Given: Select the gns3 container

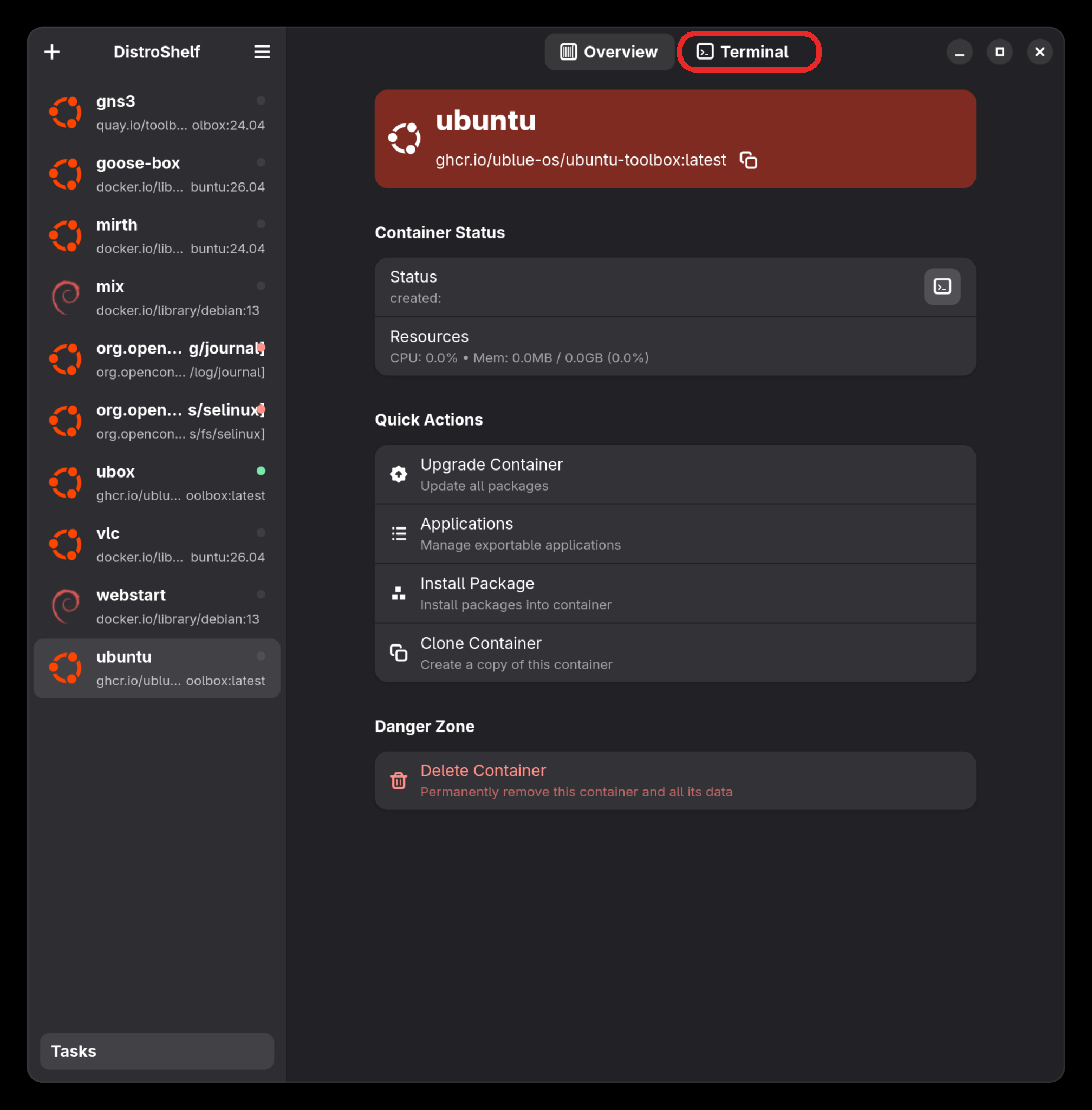Looking at the screenshot, I should (157, 113).
